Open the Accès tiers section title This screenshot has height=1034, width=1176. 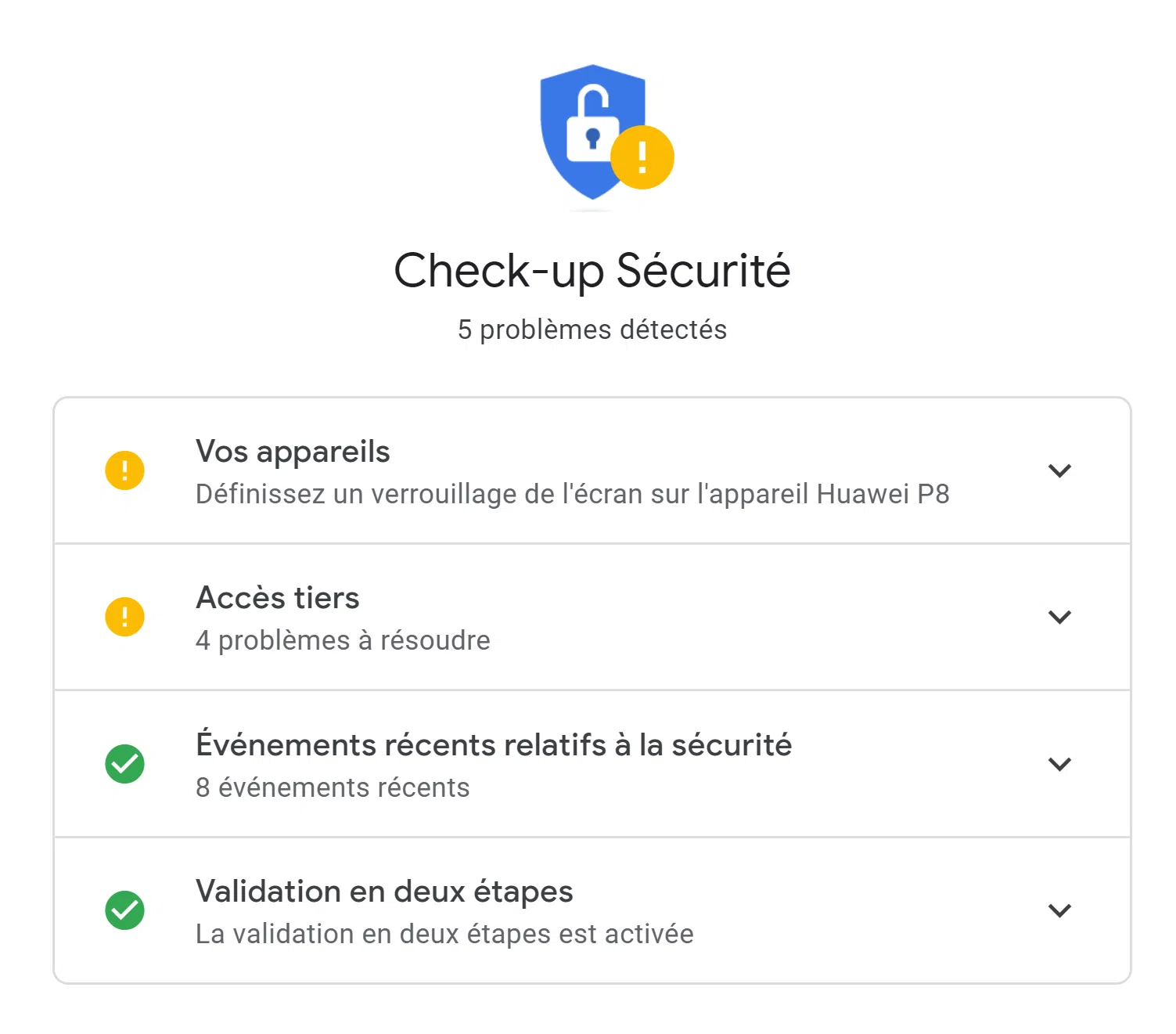pyautogui.click(x=278, y=598)
